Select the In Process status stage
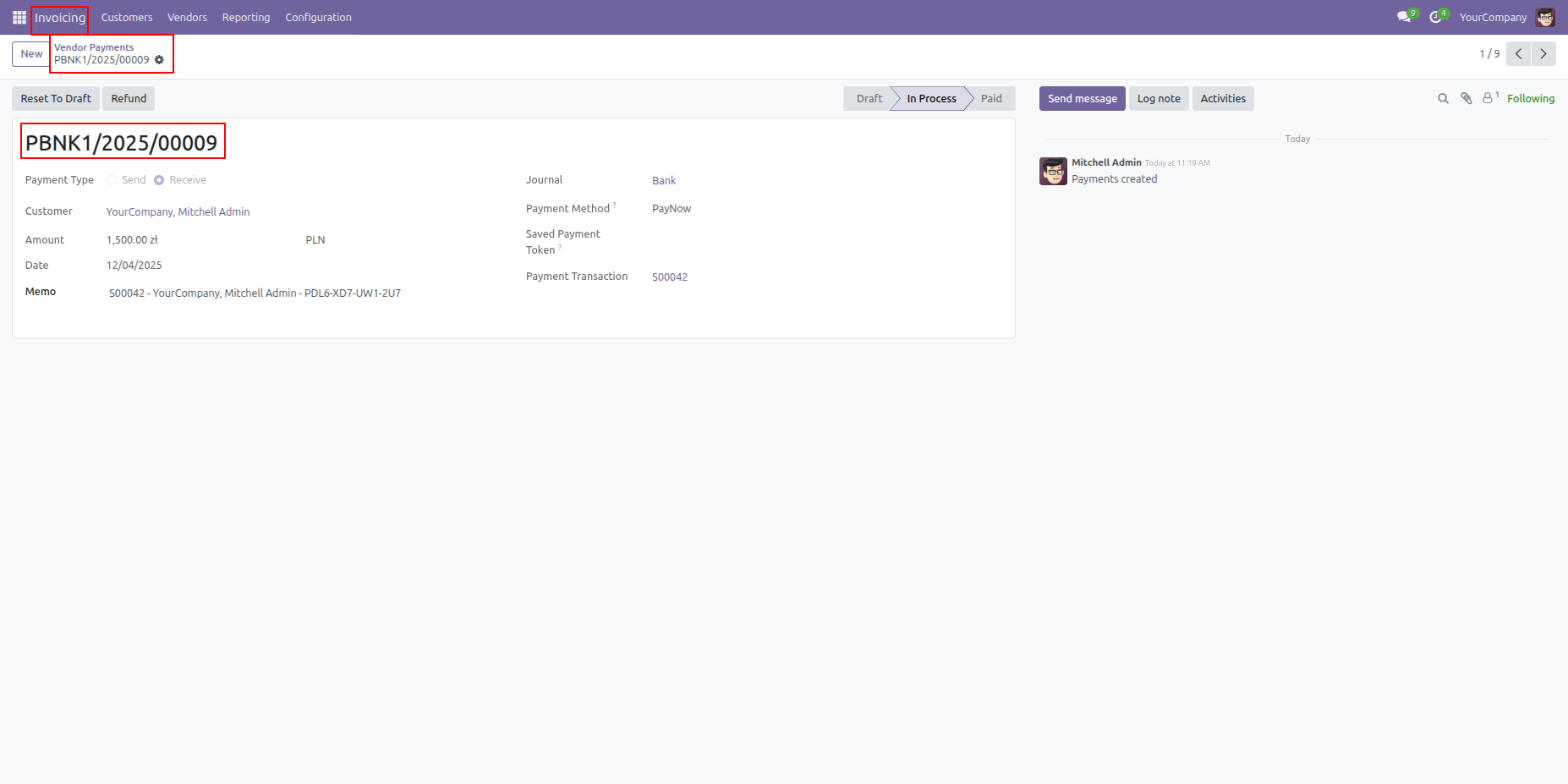 click(931, 99)
